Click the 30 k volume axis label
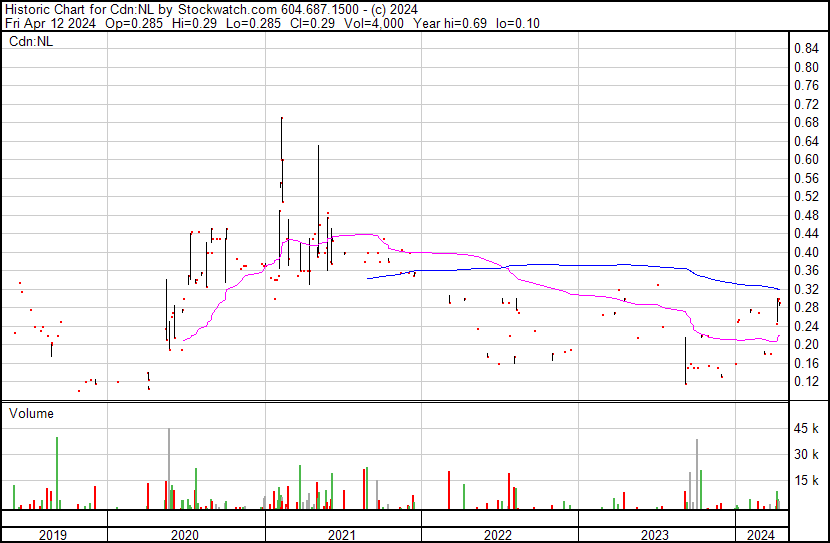 click(x=806, y=454)
